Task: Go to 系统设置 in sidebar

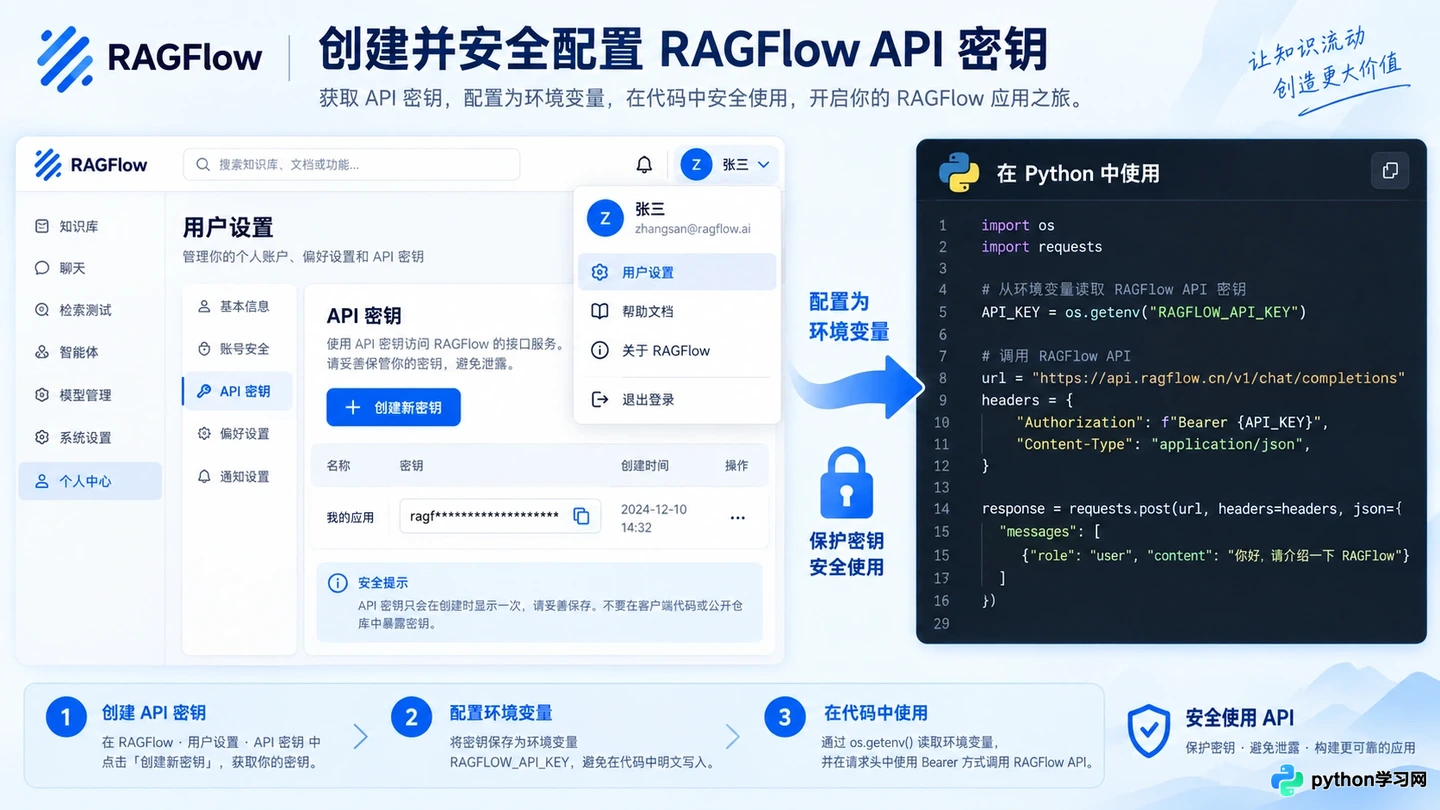Action: [89, 437]
